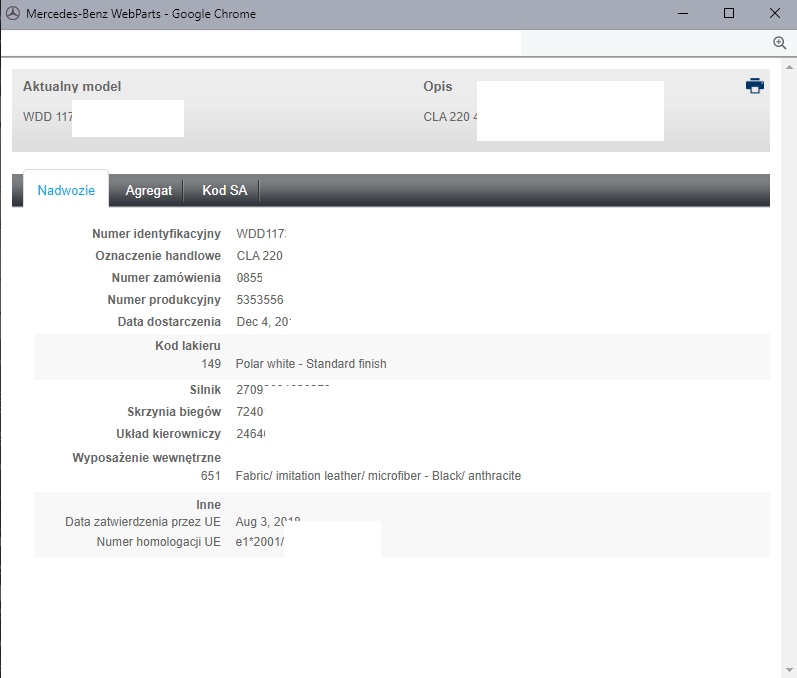Click the 'Układ kierowniczy' label
797x678 pixels.
pyautogui.click(x=168, y=434)
